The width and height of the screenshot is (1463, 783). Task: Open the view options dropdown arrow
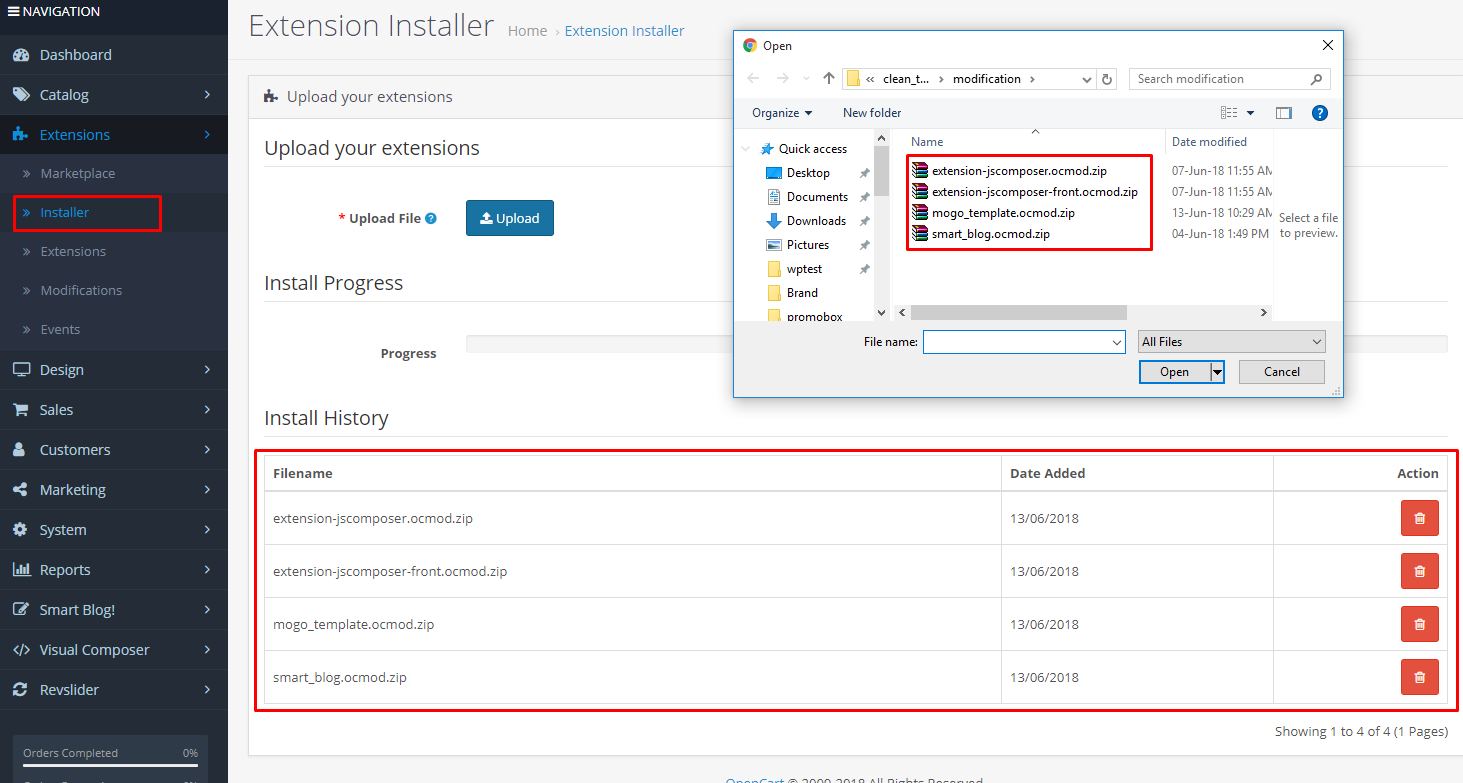tap(1250, 113)
